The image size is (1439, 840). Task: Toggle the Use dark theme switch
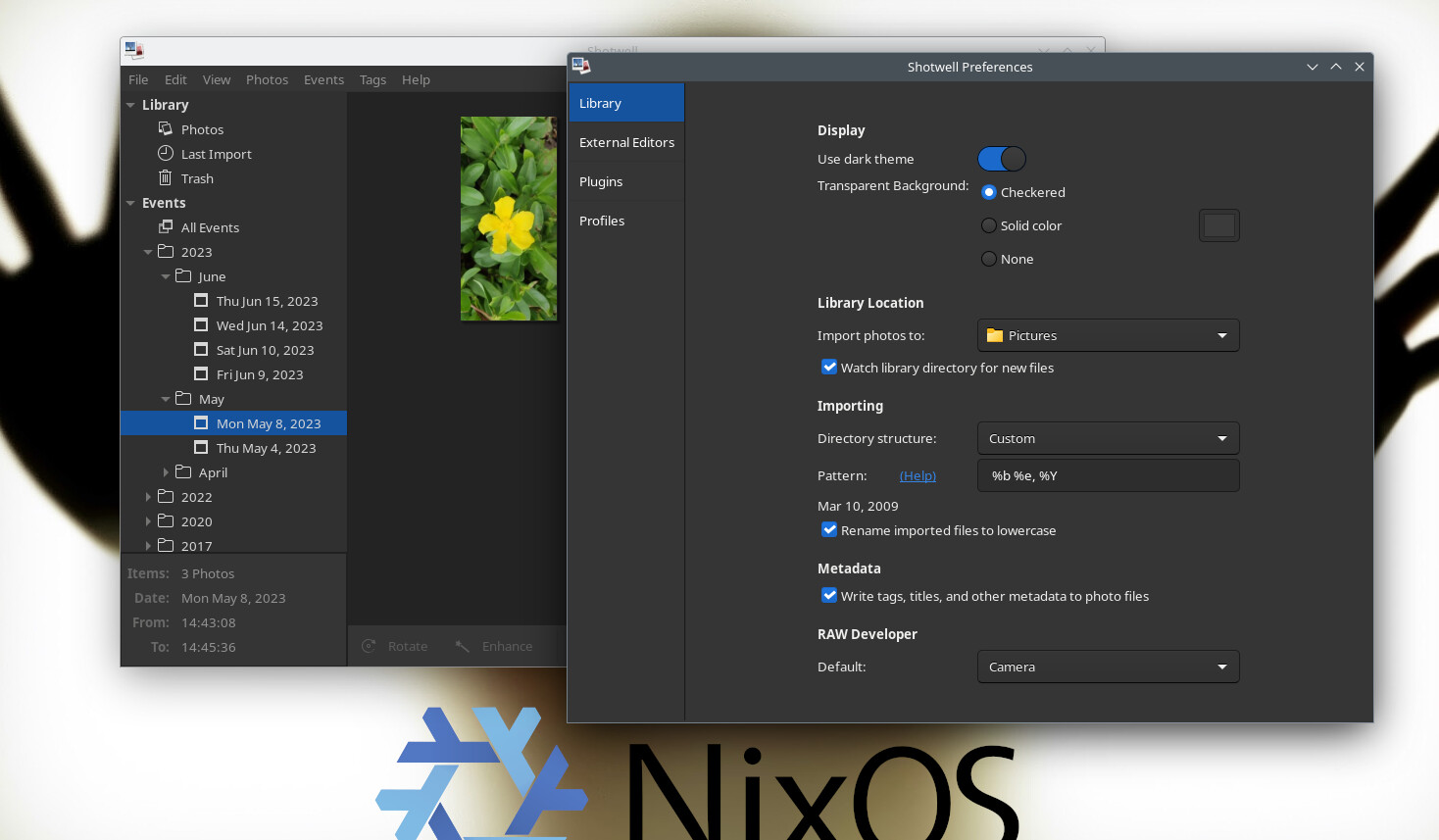(x=1002, y=159)
